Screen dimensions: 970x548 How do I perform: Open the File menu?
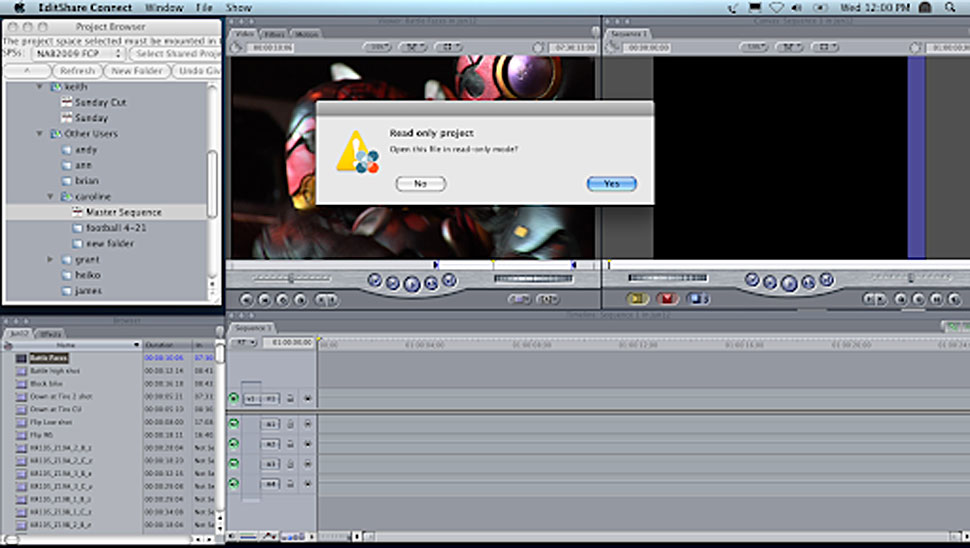tap(204, 7)
